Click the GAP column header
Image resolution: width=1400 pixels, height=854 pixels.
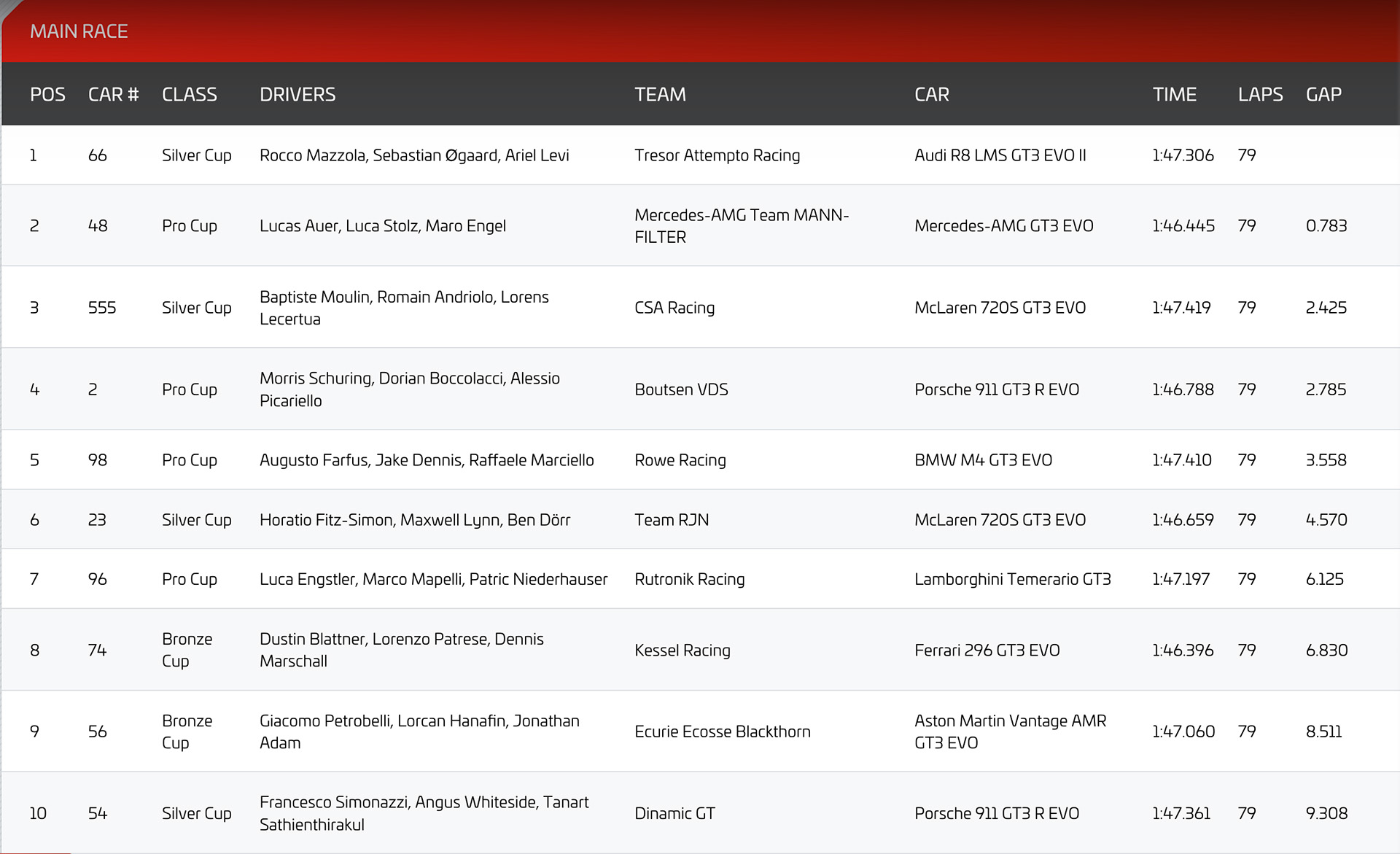pos(1323,95)
